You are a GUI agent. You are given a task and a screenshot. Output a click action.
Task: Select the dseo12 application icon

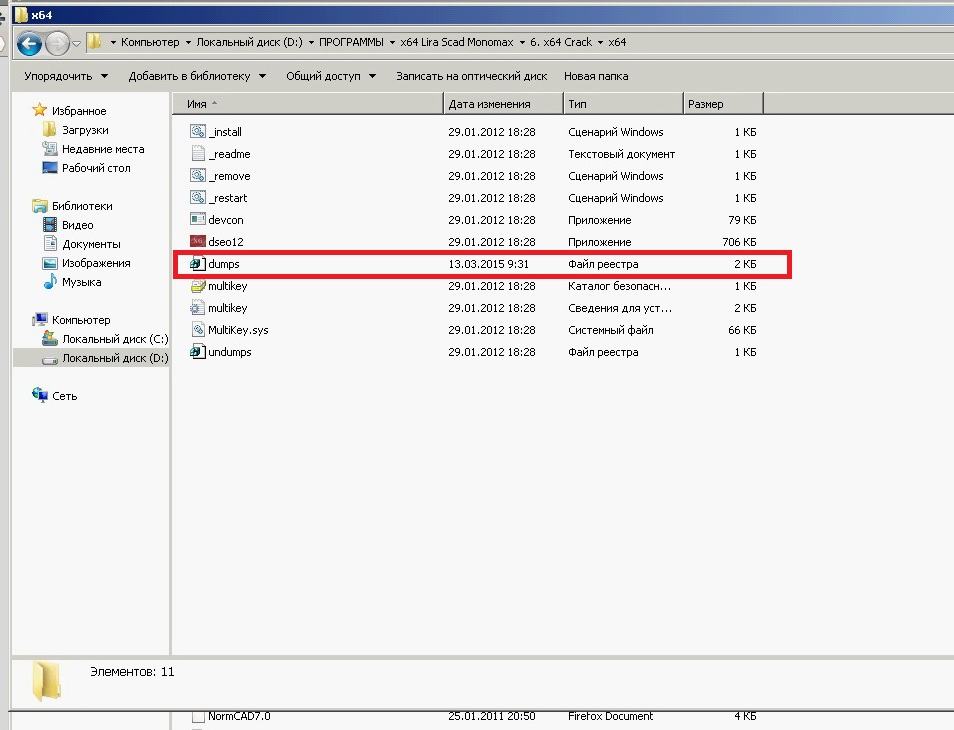197,242
